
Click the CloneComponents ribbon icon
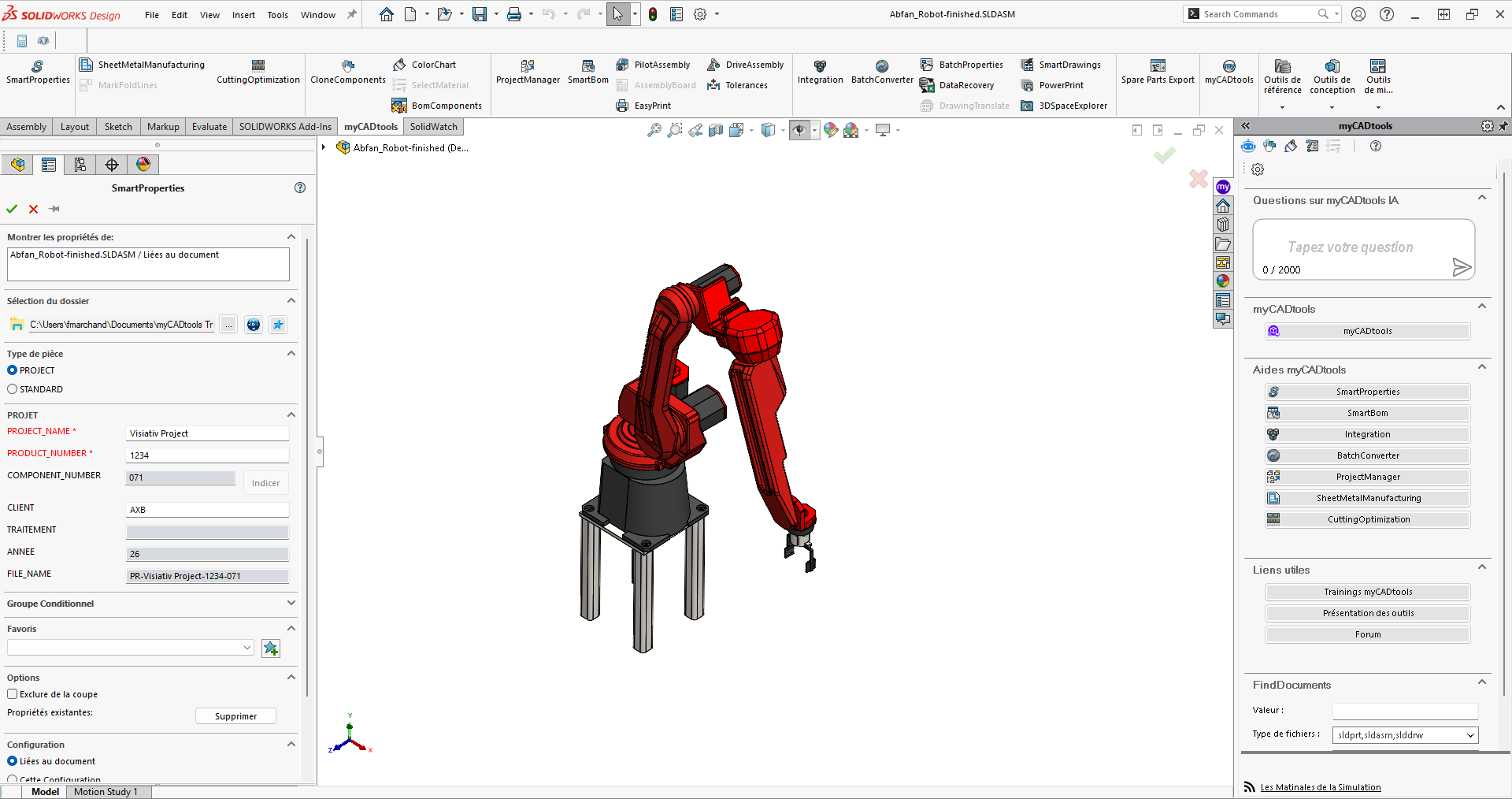[347, 71]
